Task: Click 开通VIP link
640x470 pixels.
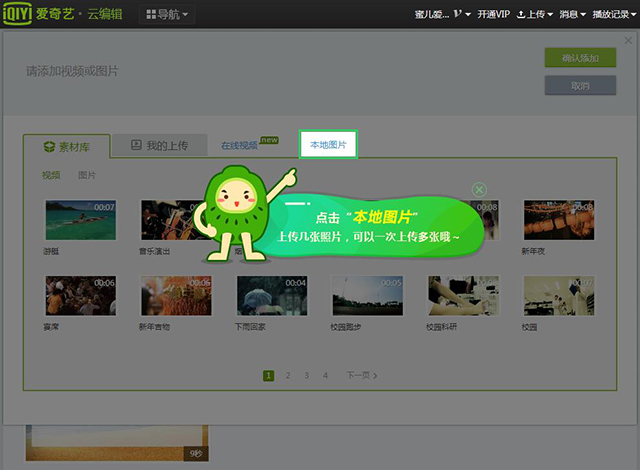Action: point(493,14)
